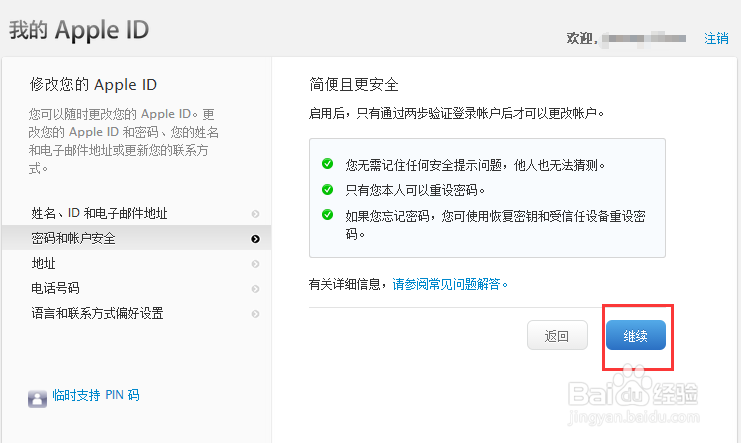Click green checkmark beside 只有您本人可以重设密码
Image resolution: width=741 pixels, height=443 pixels.
pyautogui.click(x=327, y=190)
